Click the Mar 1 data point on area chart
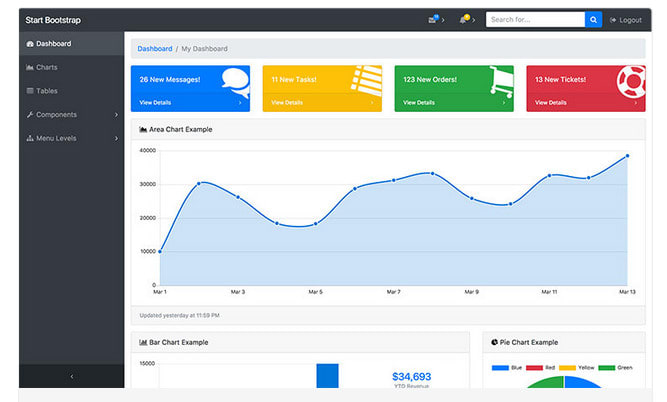Image resolution: width=667 pixels, height=402 pixels. point(160,251)
